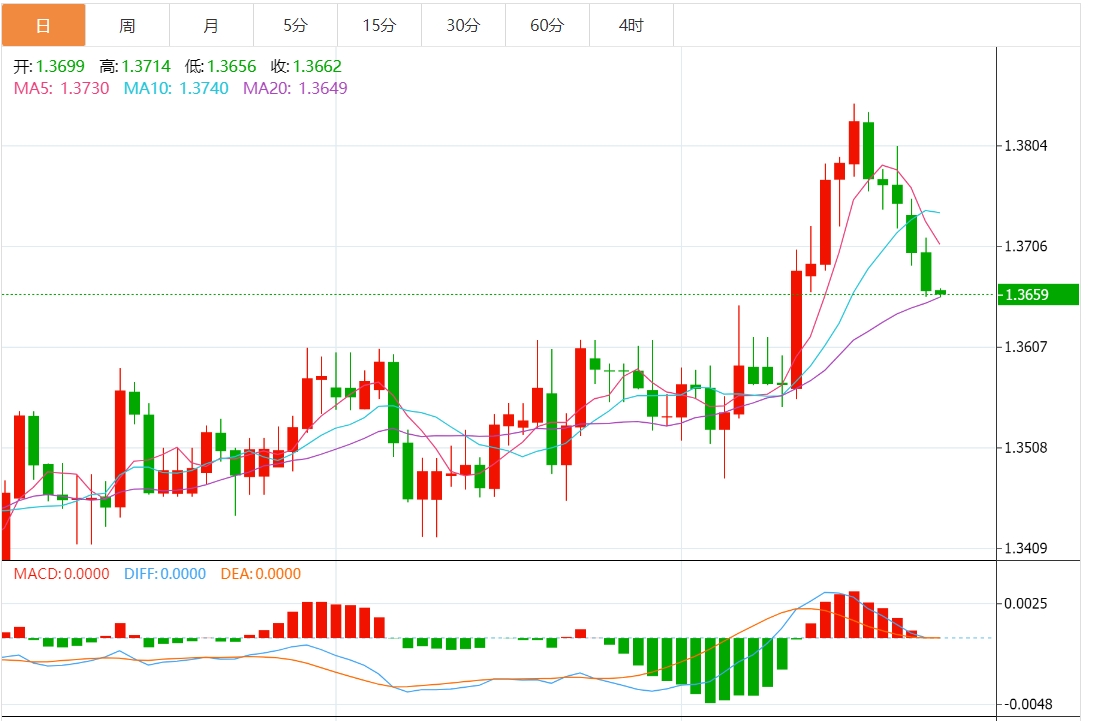Click the MACD: 0.0000 label

click(62, 574)
